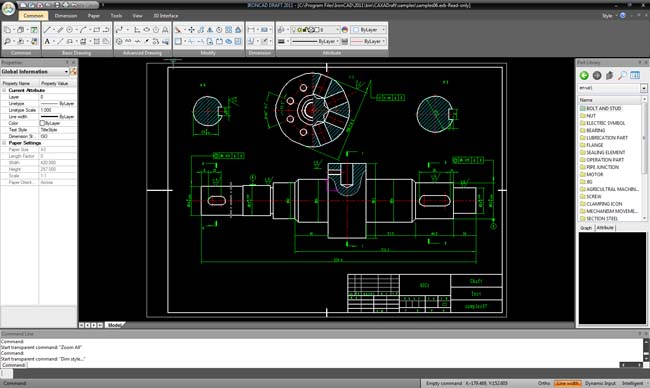Collapse the Current Attribute section
Image resolution: width=650 pixels, height=388 pixels.
[x=4, y=90]
